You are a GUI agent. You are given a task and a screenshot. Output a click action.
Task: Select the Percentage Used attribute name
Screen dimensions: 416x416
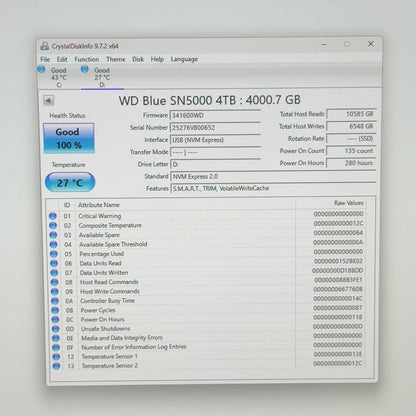point(102,254)
